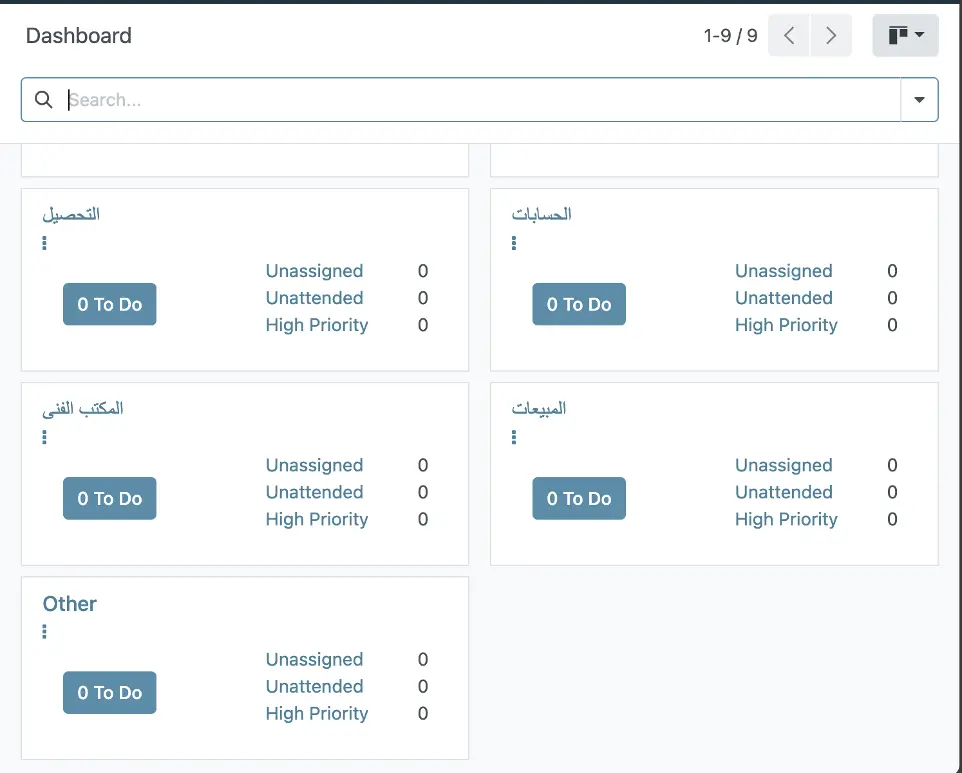Click 0 To Do button in الحسابات
This screenshot has height=773, width=962.
tap(579, 305)
